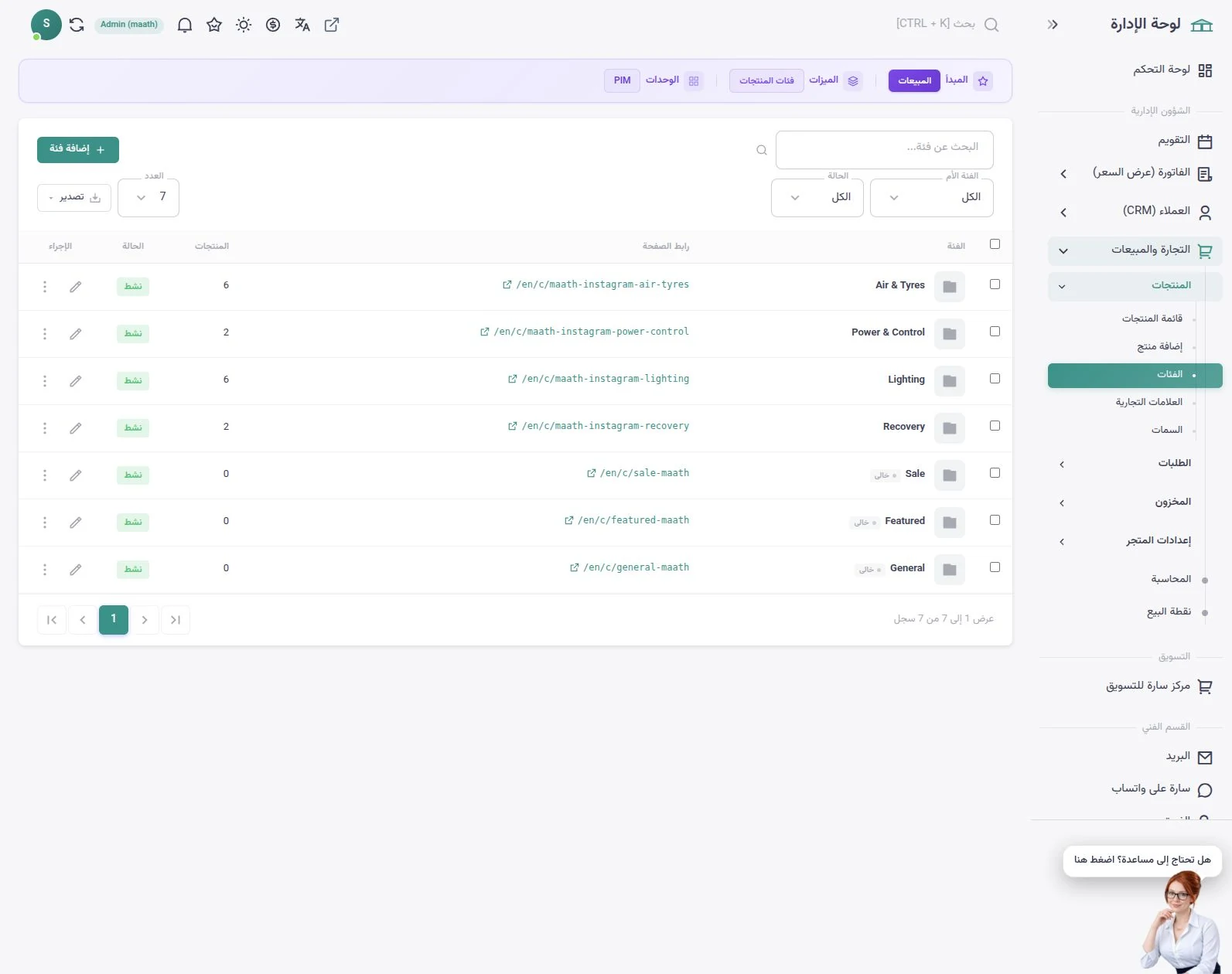The image size is (1232, 974).
Task: Check the Power & Control row checkbox
Action: point(995,332)
